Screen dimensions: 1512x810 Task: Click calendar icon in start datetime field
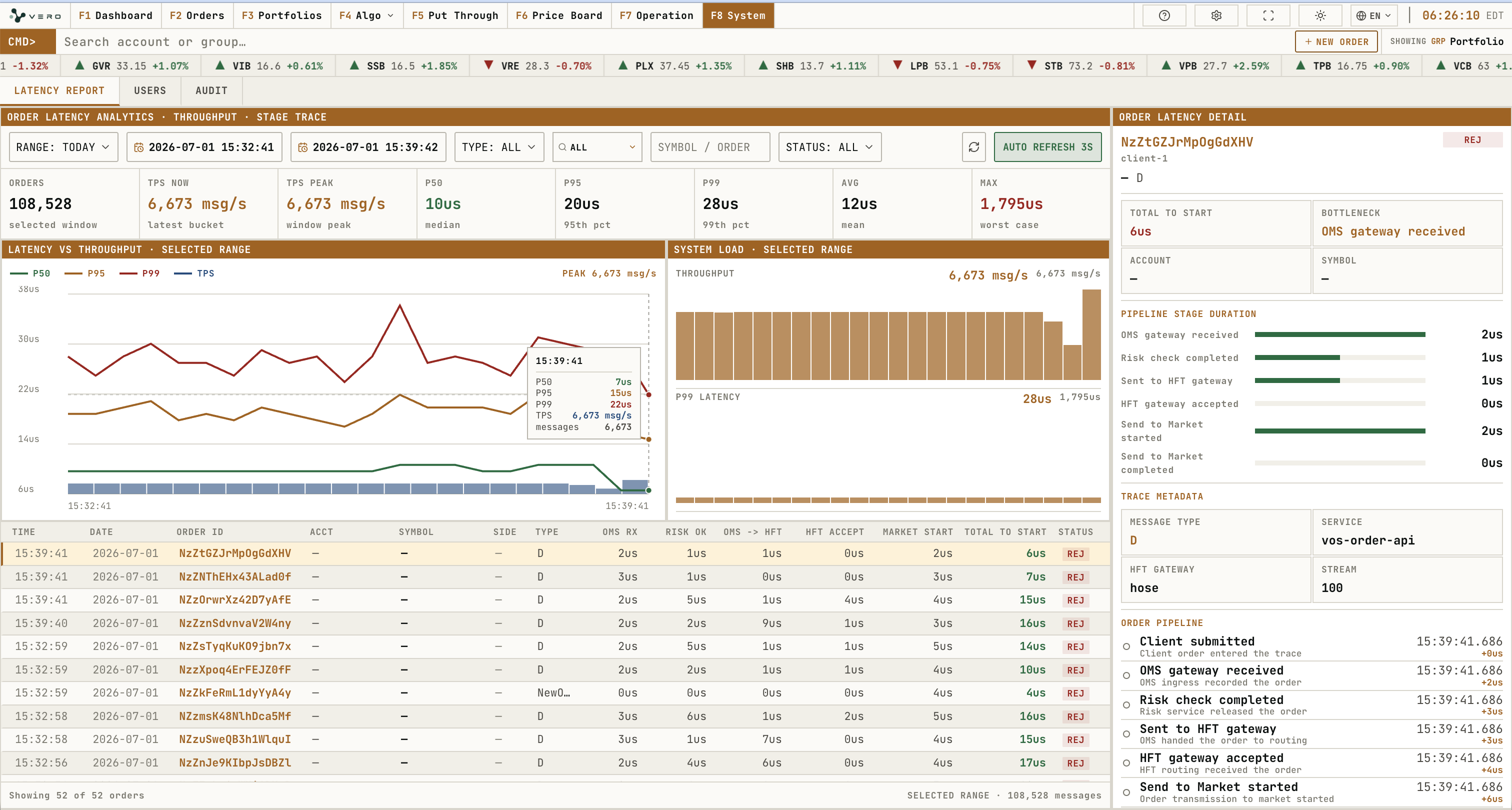pos(138,147)
